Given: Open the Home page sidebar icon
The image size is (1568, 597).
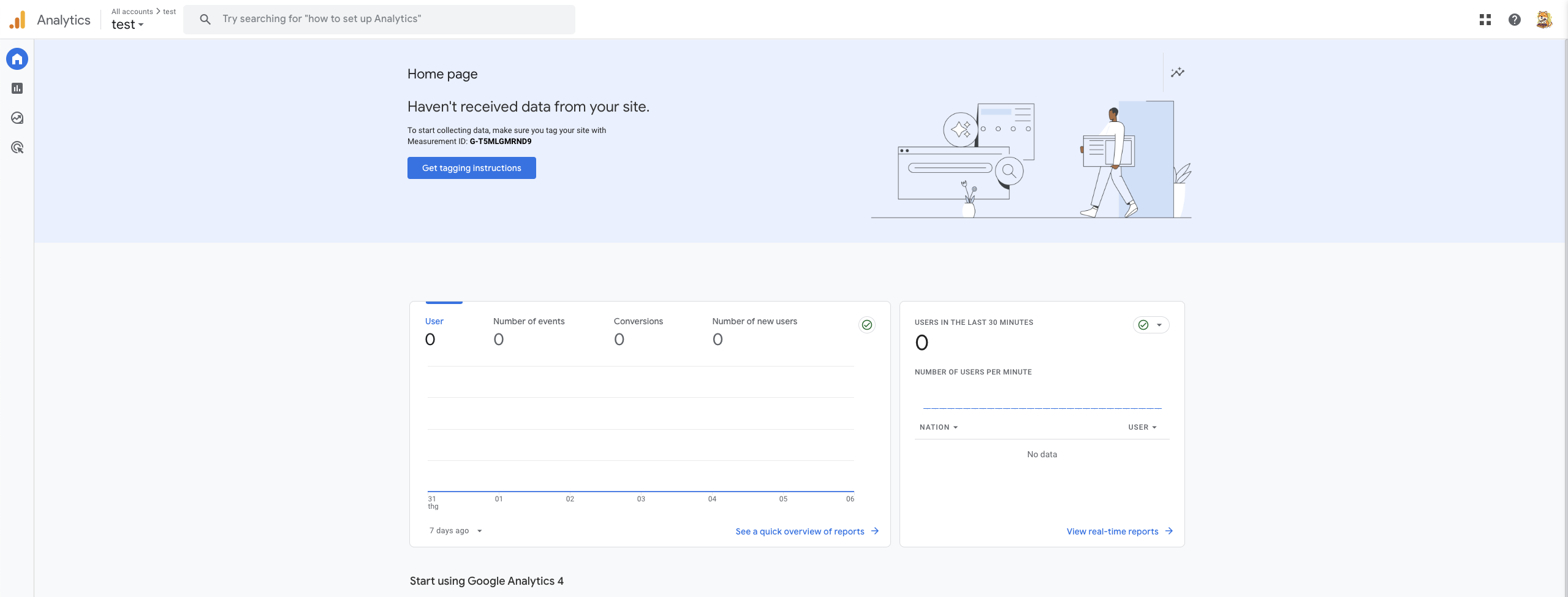Looking at the screenshot, I should [x=17, y=59].
